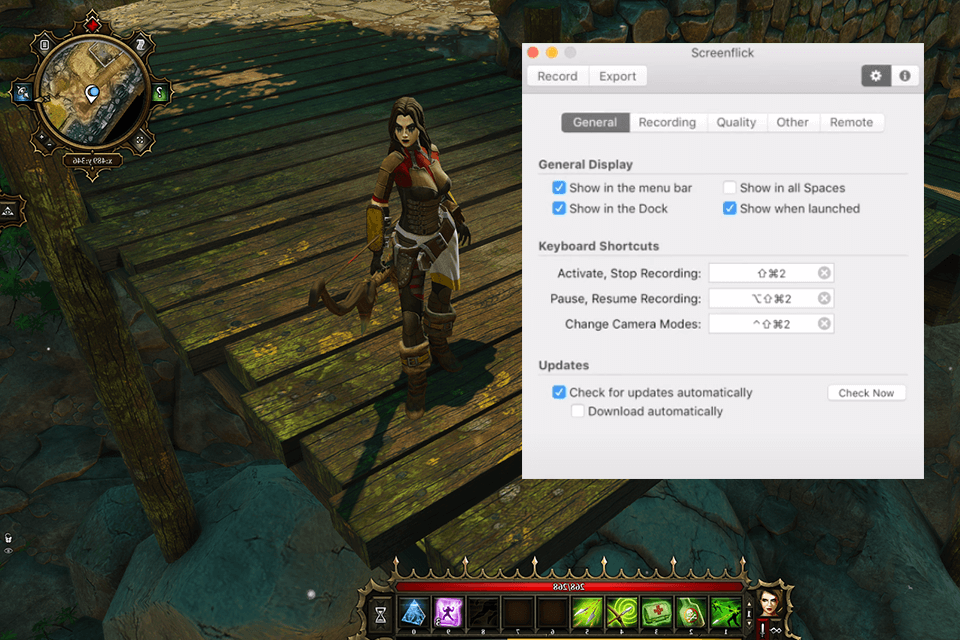960x640 pixels.
Task: Clear the Activate, Stop Recording shortcut
Action: coord(824,273)
